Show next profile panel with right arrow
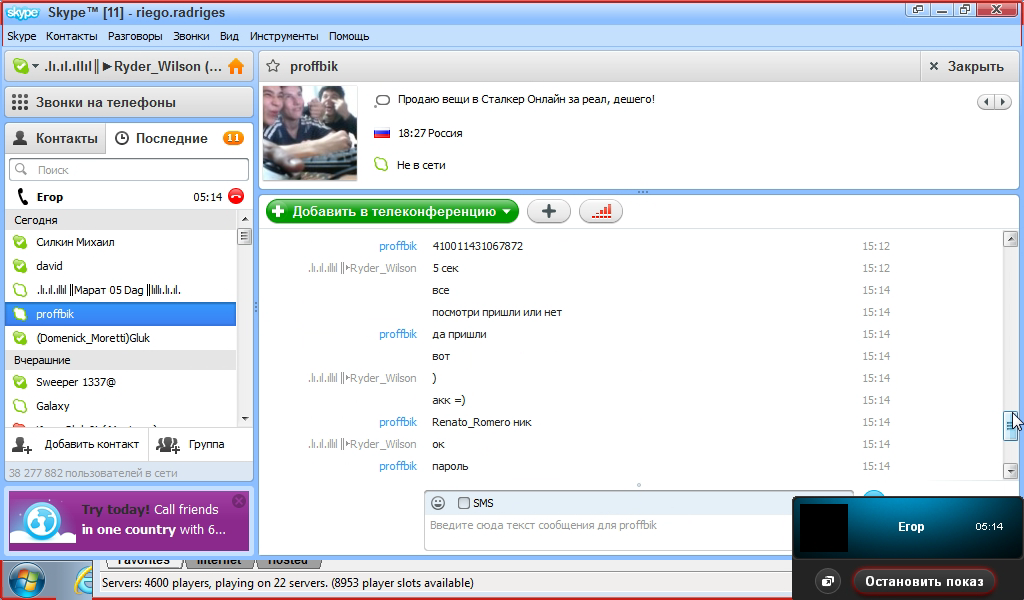This screenshot has height=600, width=1024. pyautogui.click(x=1003, y=102)
